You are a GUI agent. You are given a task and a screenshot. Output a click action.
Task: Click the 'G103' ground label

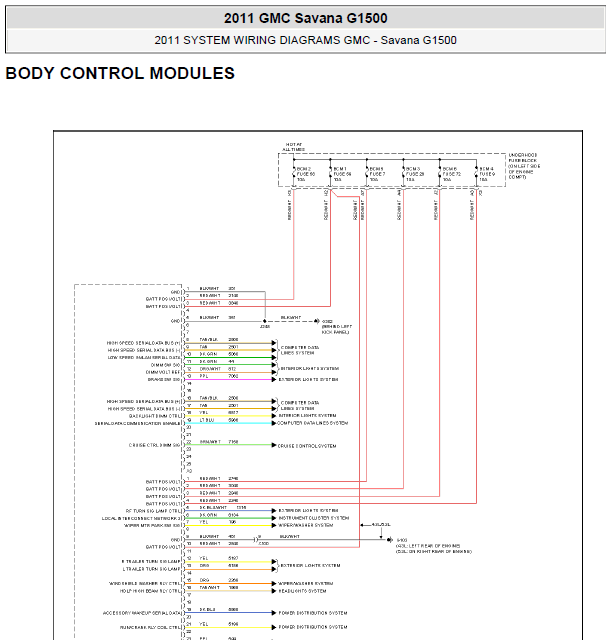click(x=402, y=540)
